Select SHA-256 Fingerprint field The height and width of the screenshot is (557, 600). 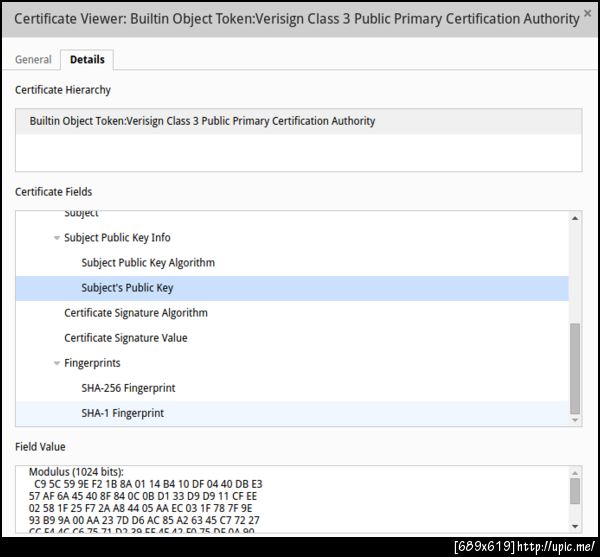pos(292,388)
